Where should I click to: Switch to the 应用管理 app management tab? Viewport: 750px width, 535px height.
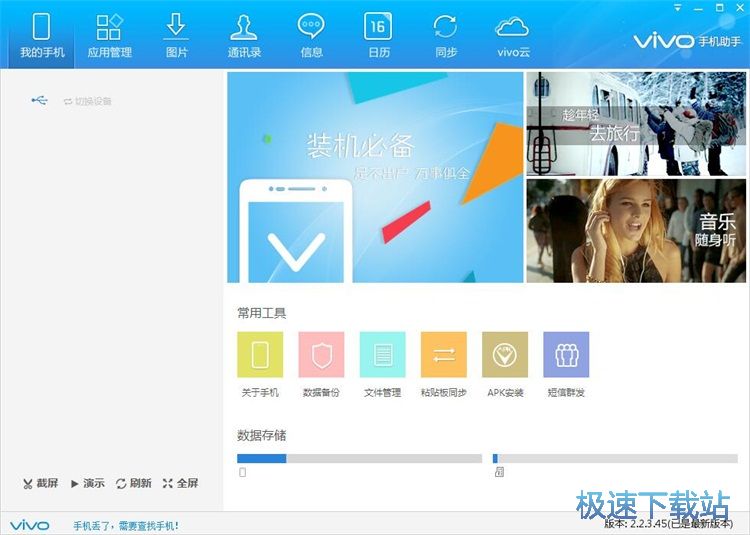pyautogui.click(x=109, y=35)
